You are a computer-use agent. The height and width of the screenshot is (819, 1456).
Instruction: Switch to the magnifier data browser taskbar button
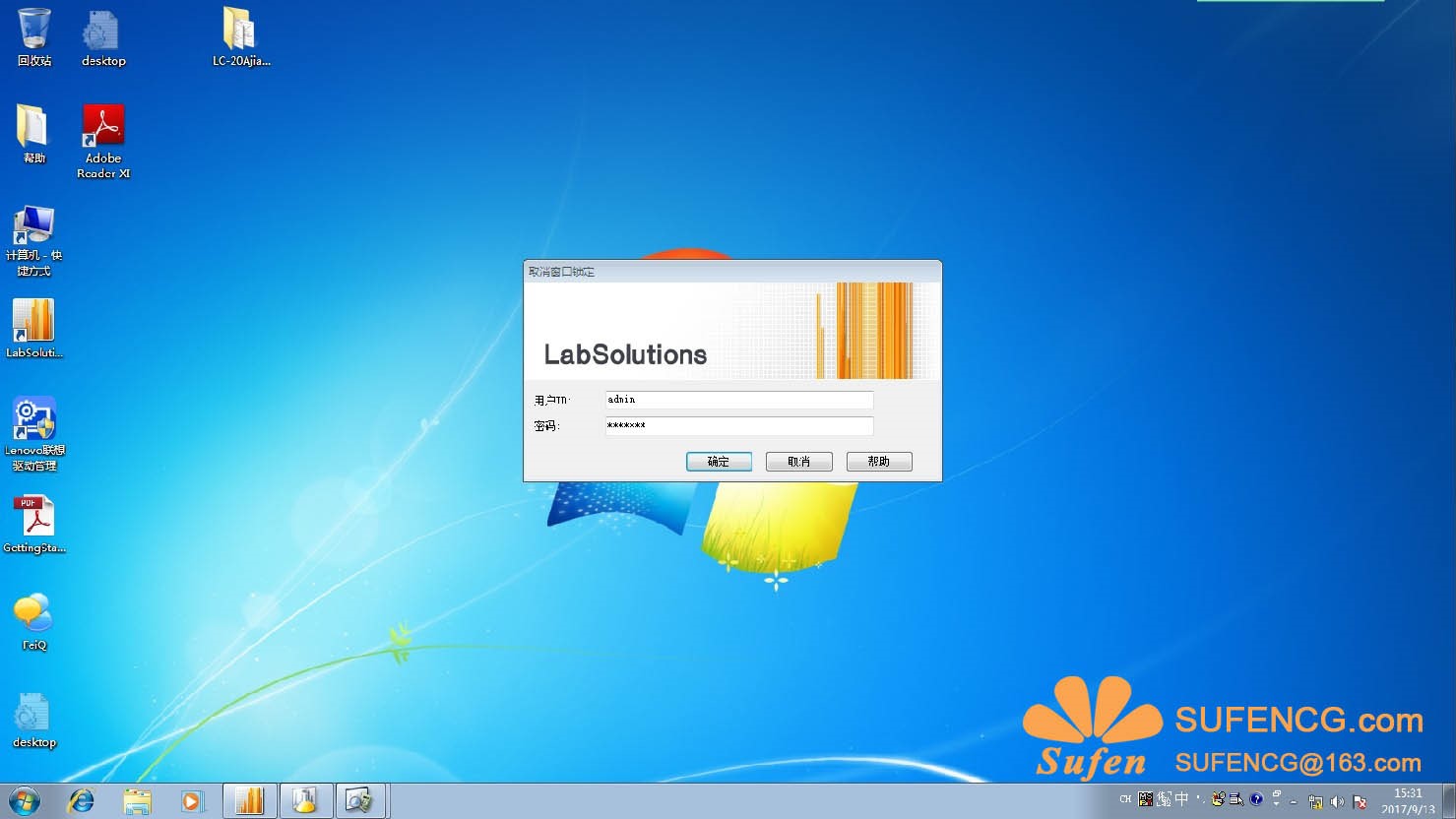point(362,801)
